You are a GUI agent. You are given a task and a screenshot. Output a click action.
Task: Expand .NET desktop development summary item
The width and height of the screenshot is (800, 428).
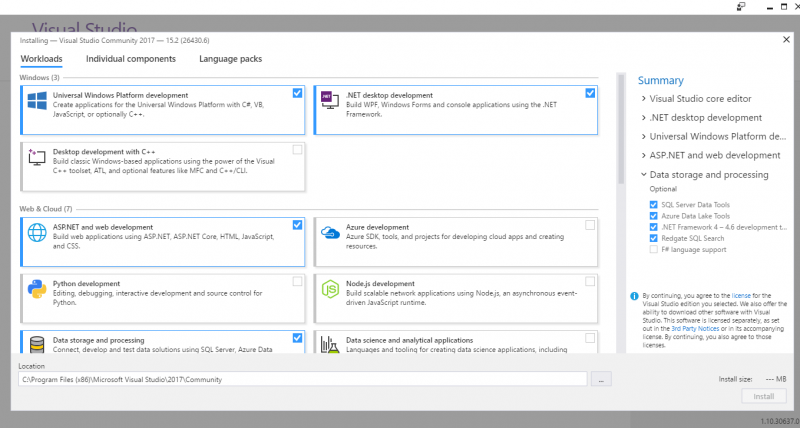coord(644,118)
